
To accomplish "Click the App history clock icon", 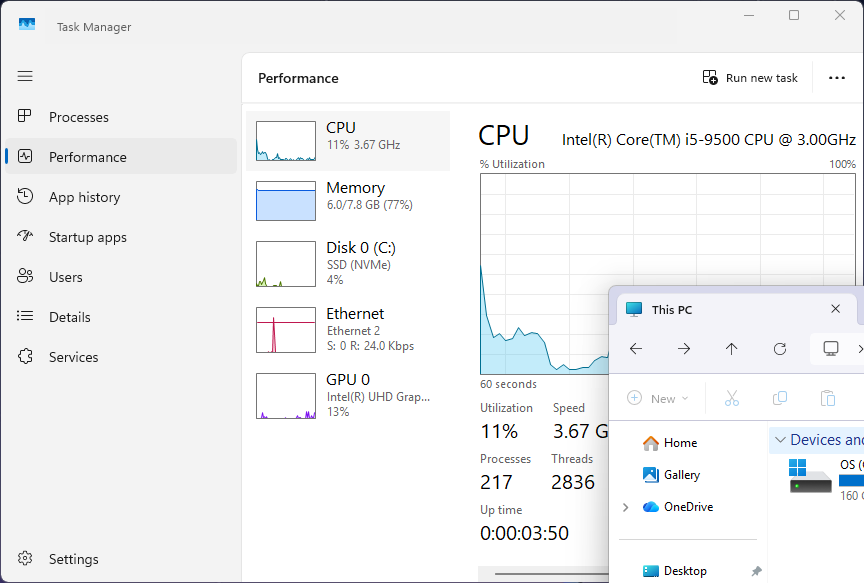I will click(25, 196).
